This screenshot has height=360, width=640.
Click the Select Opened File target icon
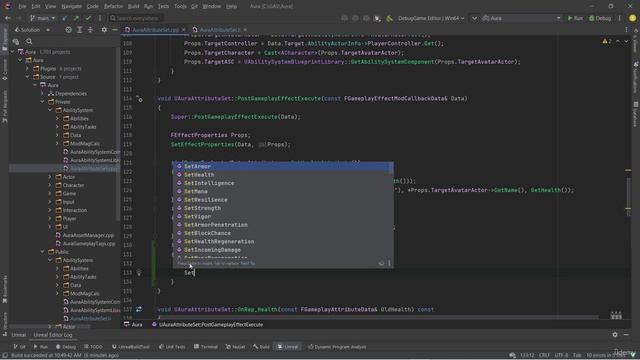coord(69,30)
